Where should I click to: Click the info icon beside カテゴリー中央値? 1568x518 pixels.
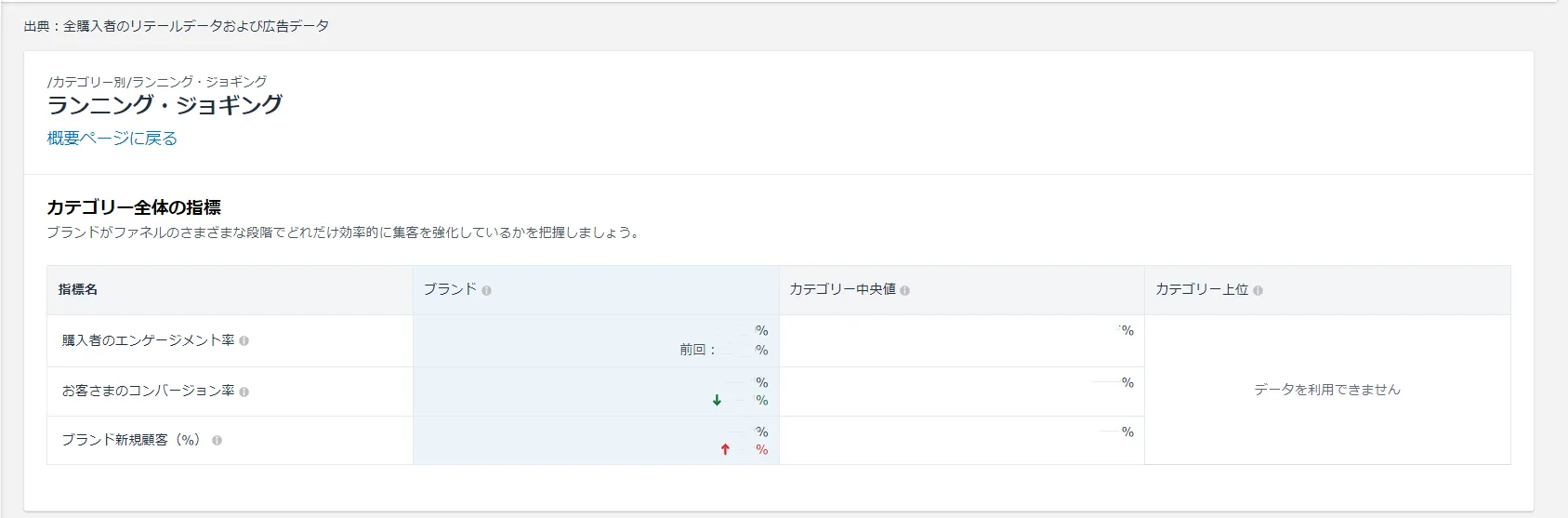pos(904,290)
